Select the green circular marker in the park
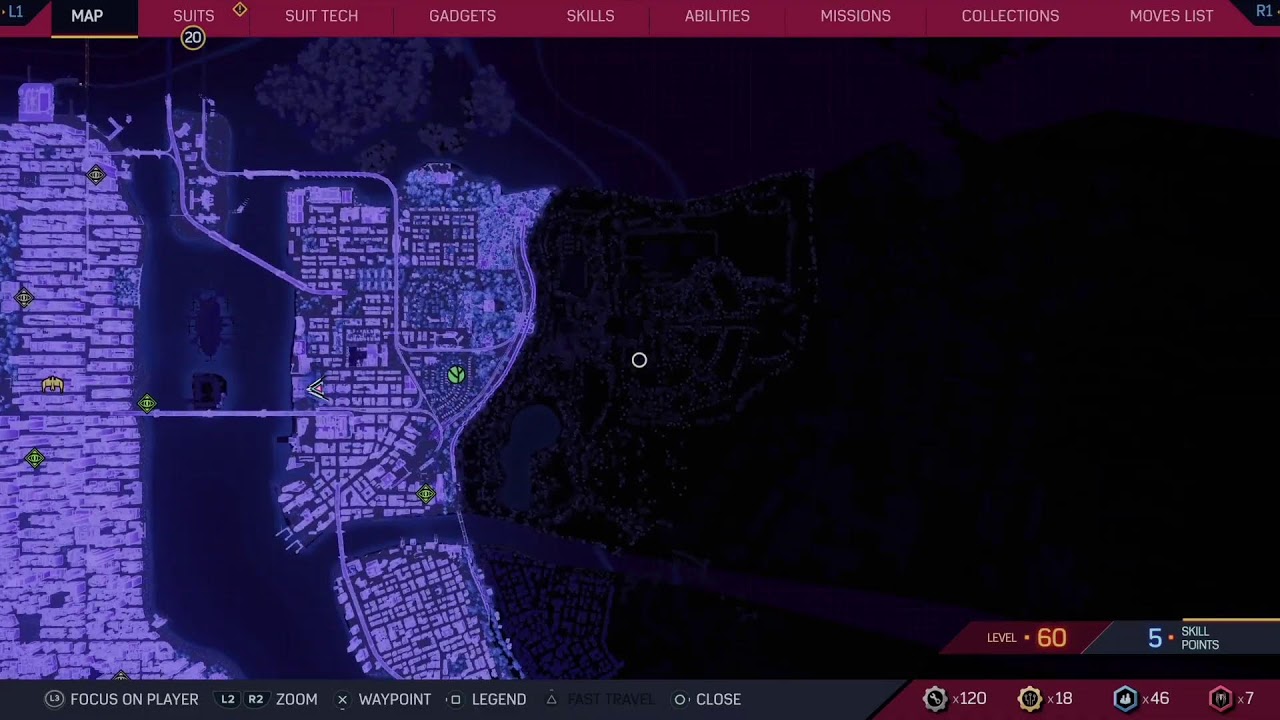 [x=456, y=375]
